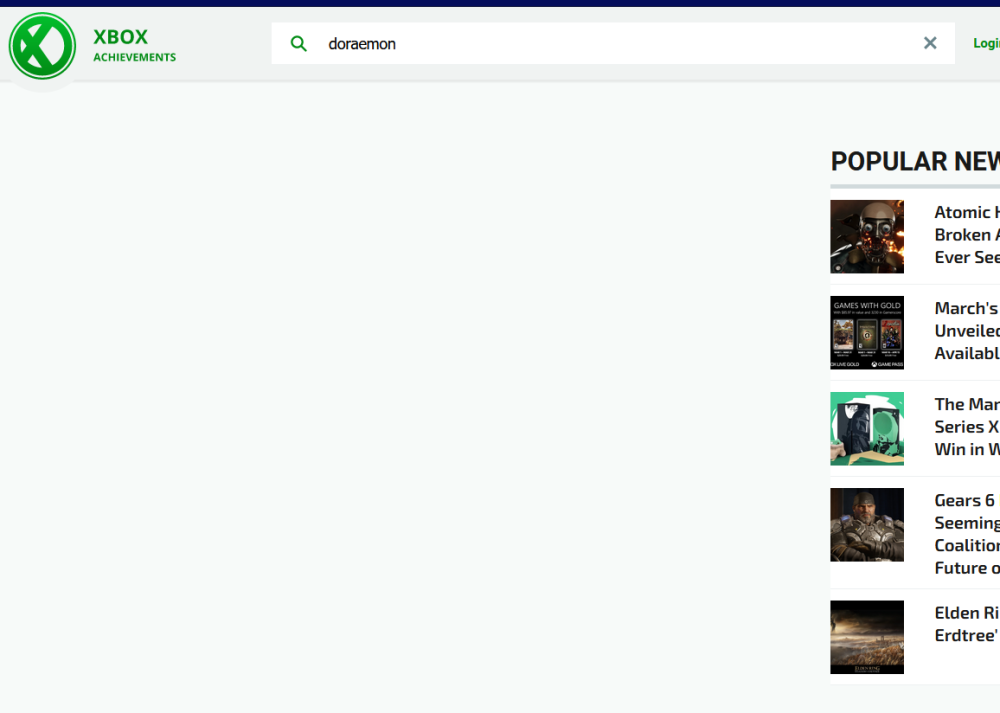Image resolution: width=1000 pixels, height=713 pixels.
Task: Open the Elden Ring Erdtree headline
Action: [965, 623]
